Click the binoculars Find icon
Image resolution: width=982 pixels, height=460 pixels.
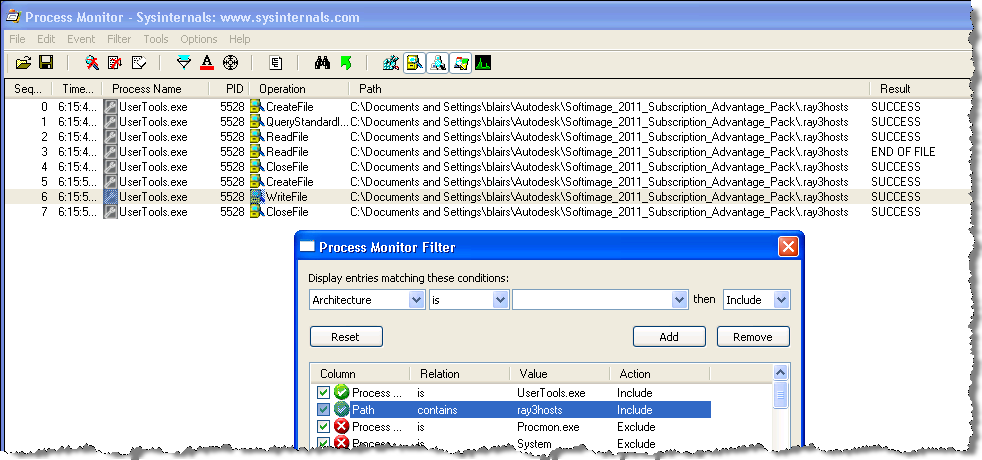coord(323,63)
